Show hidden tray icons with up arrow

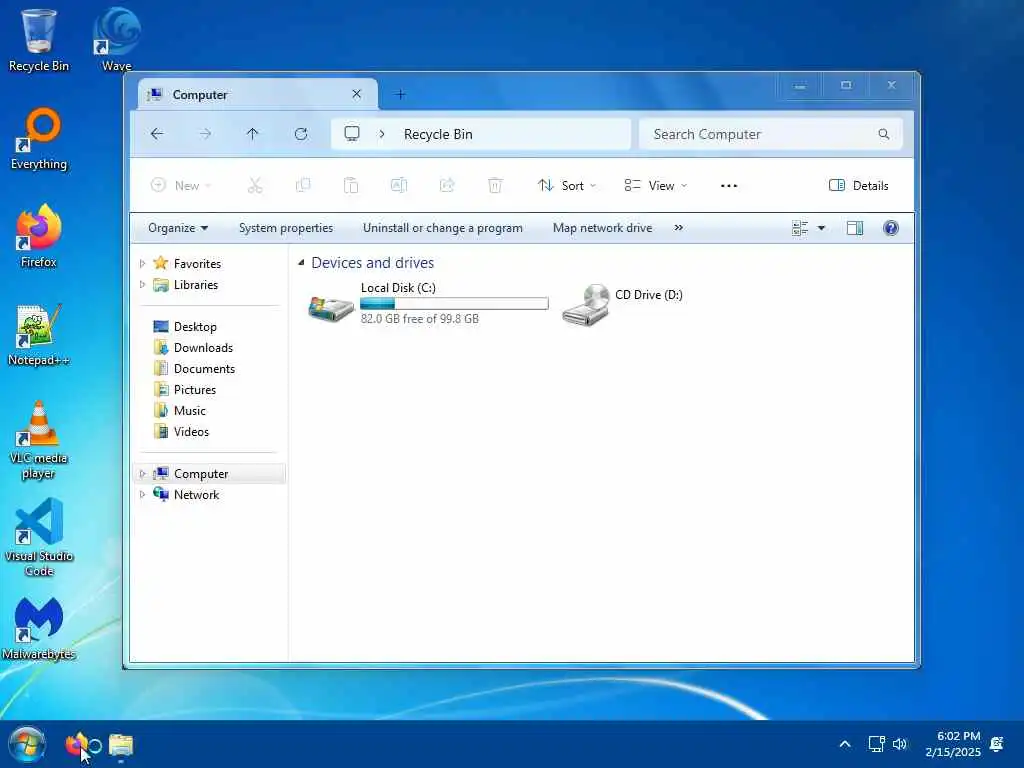tap(844, 744)
